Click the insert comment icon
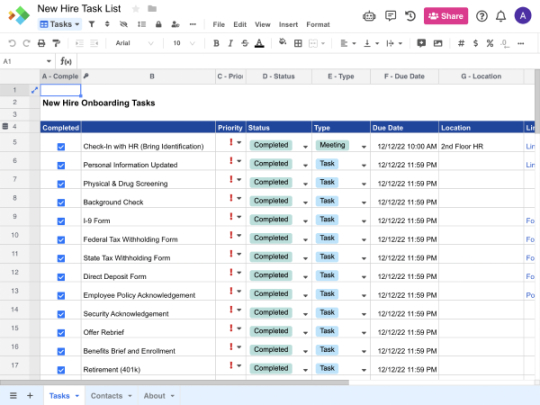 click(x=421, y=43)
